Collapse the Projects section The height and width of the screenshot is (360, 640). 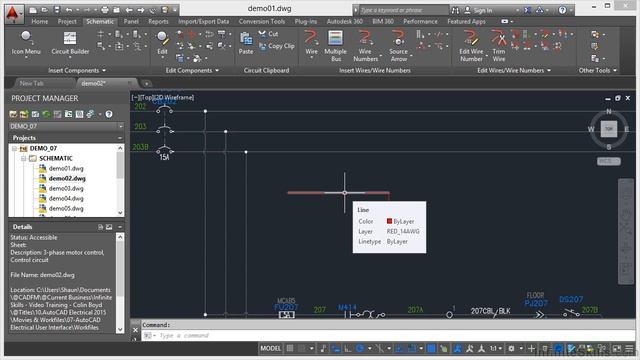click(x=120, y=138)
